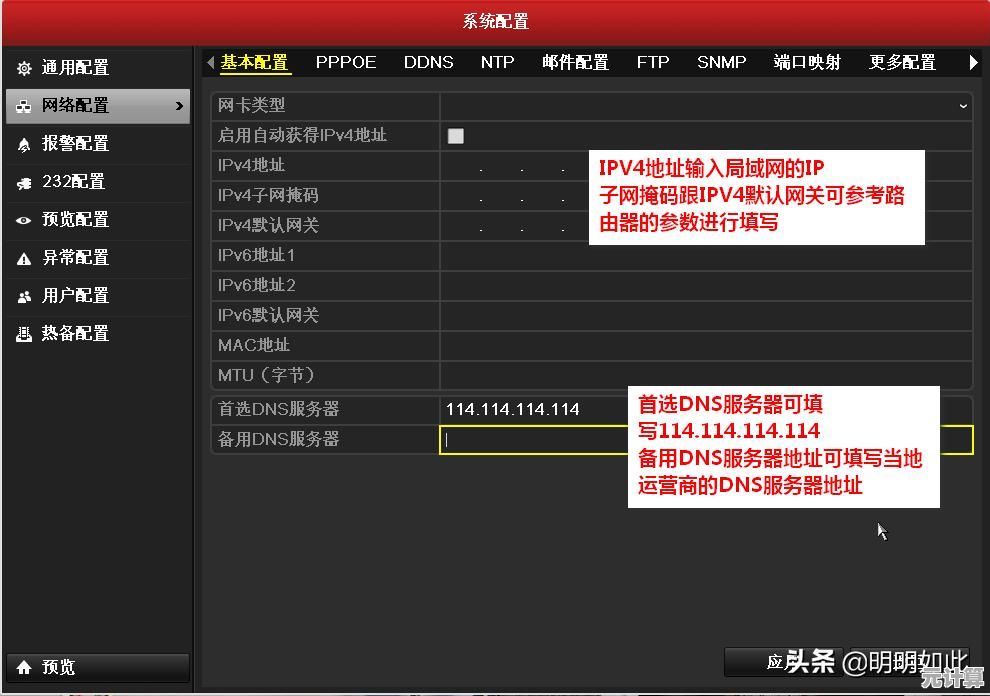Click the serial port icon for 232配置

tap(24, 182)
